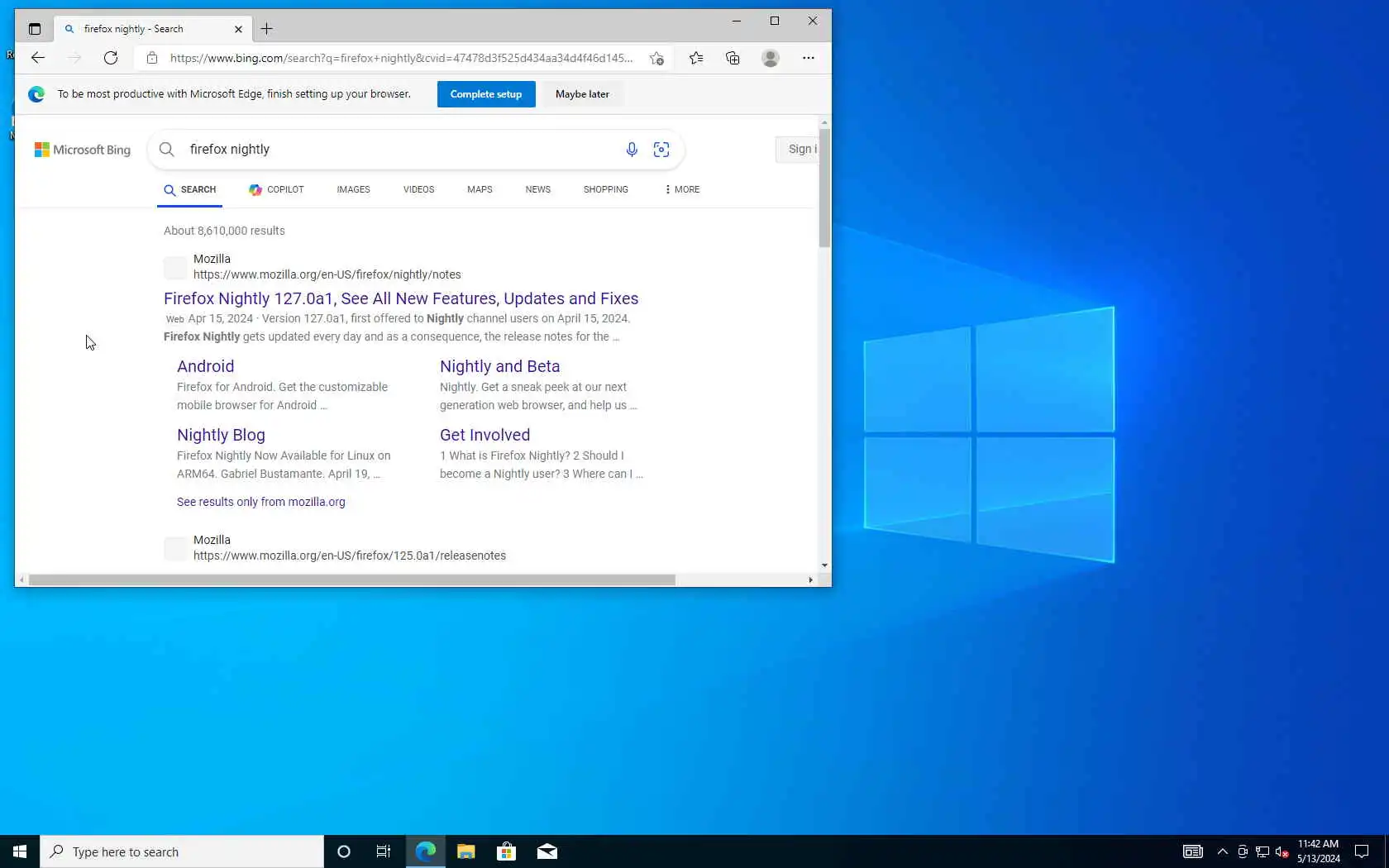
Task: Open the Firefox Nightly 127.0a1 result link
Action: point(401,298)
